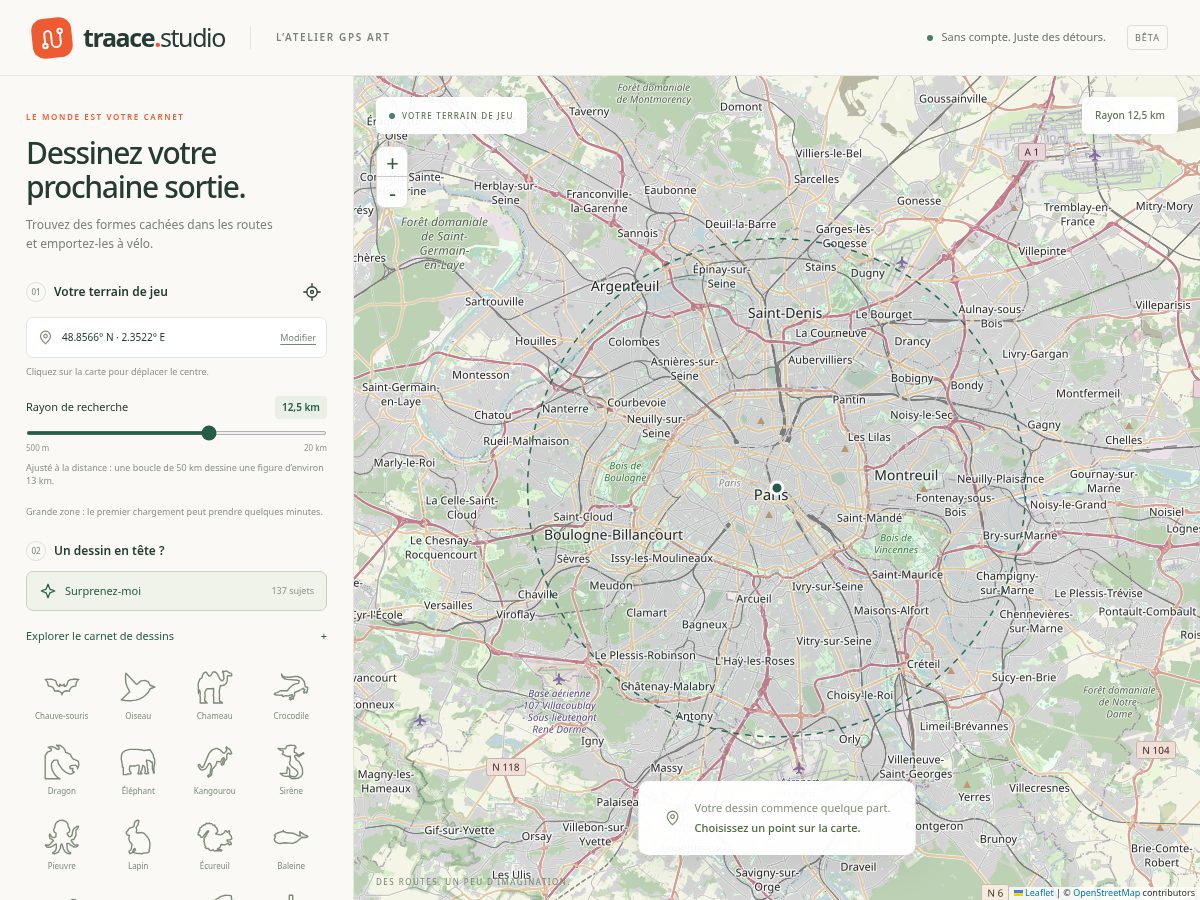
Task: Click the L'ATELIER GPS ART tagline
Action: (x=333, y=38)
